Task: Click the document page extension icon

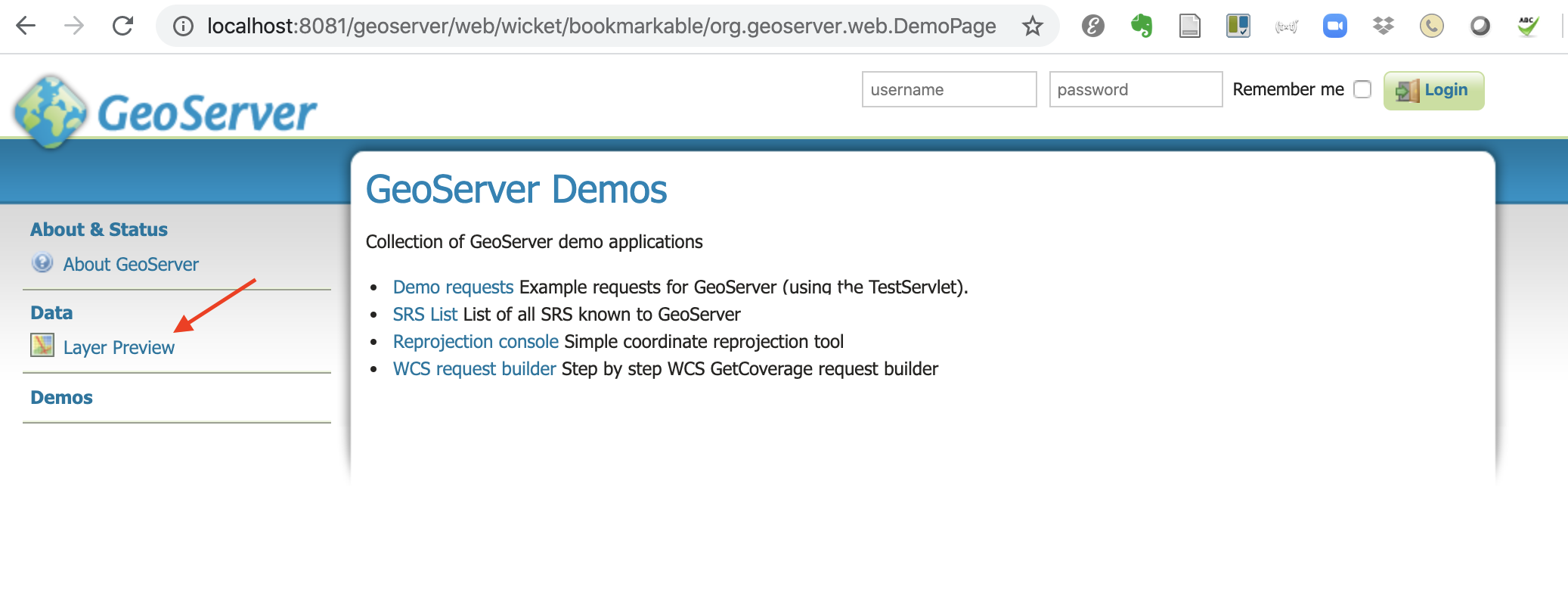Action: tap(1190, 26)
